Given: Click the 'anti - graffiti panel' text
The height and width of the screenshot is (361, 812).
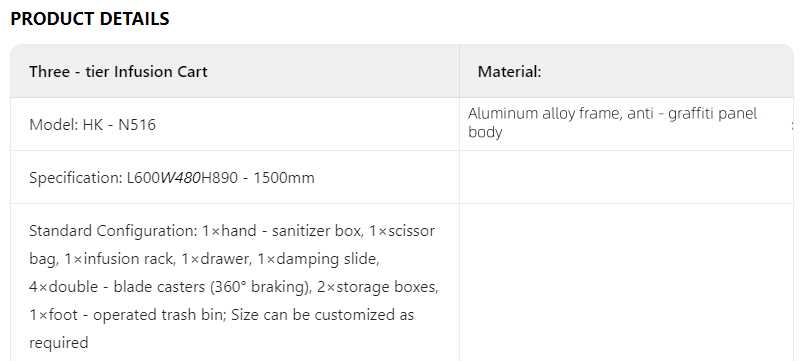Looking at the screenshot, I should (692, 113).
